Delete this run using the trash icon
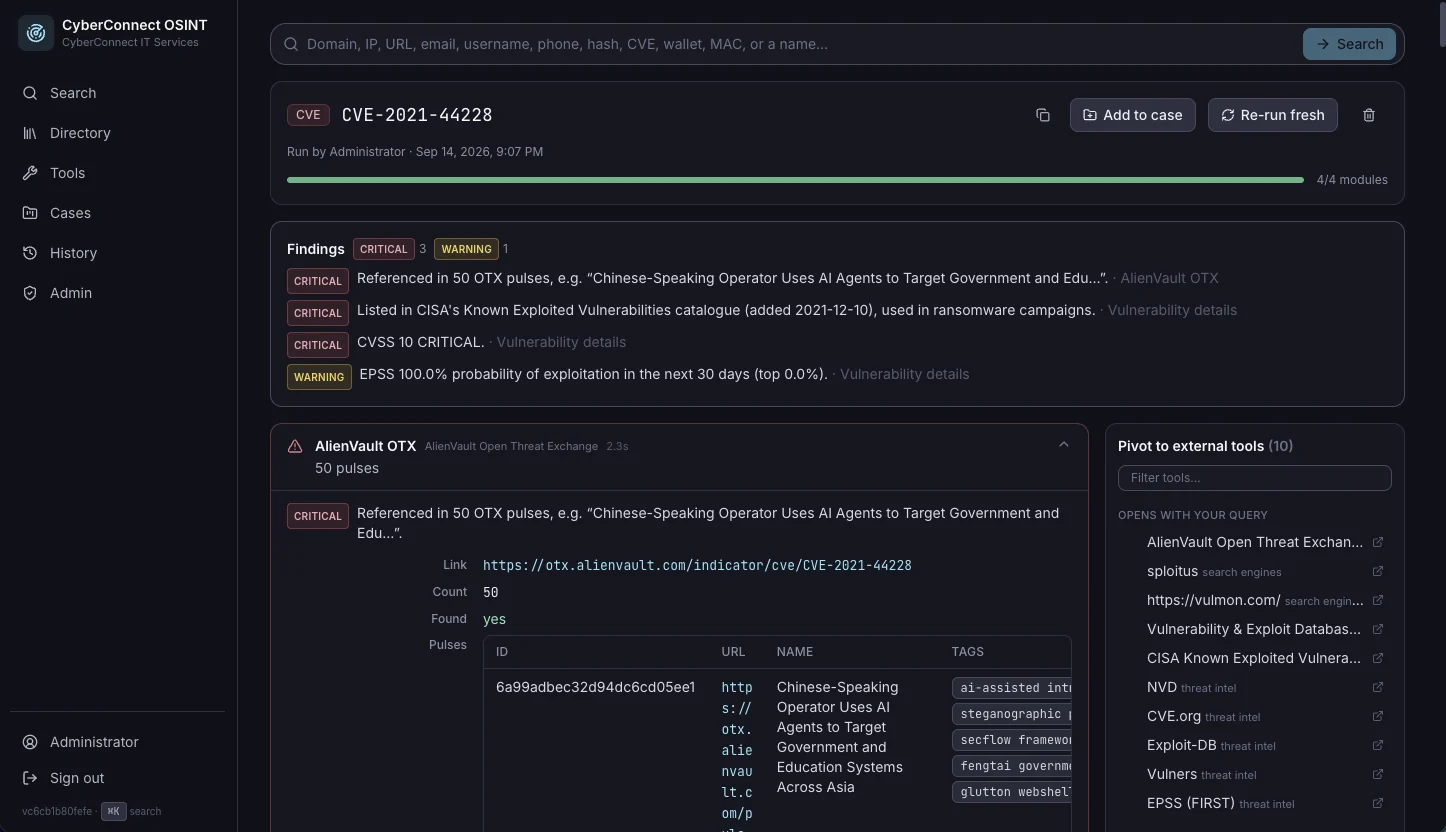 (1369, 115)
